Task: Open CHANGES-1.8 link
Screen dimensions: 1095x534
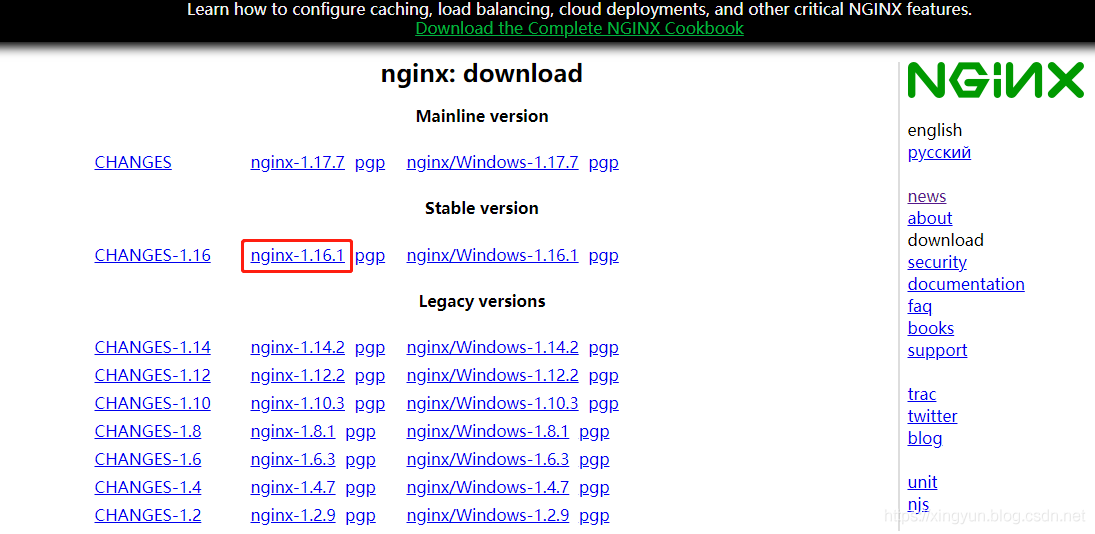Action: pos(147,431)
